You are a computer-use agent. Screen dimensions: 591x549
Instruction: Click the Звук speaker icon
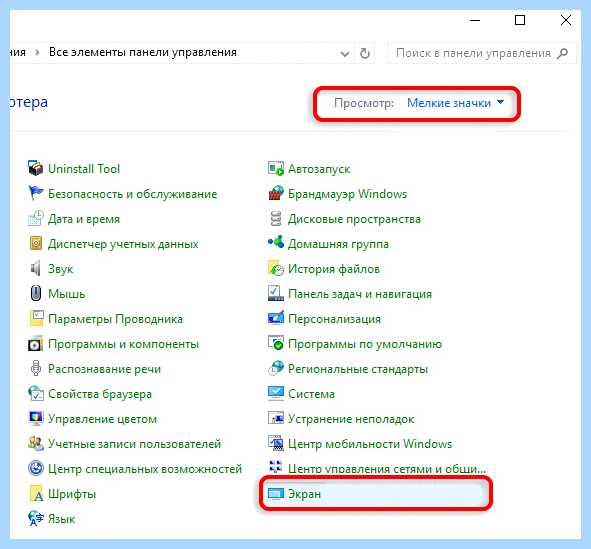coord(36,268)
